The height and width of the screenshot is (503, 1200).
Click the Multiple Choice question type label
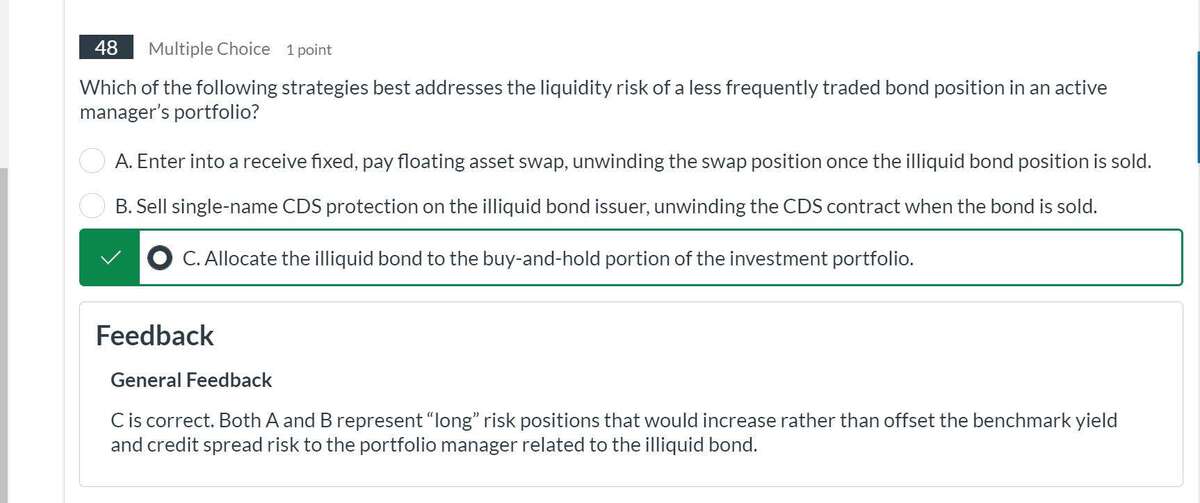coord(209,48)
